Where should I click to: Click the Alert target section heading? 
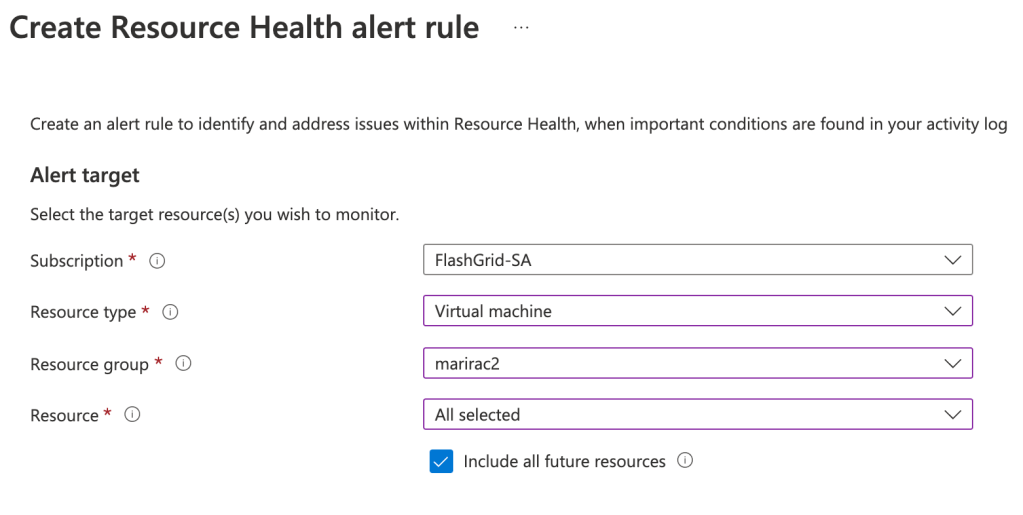85,175
